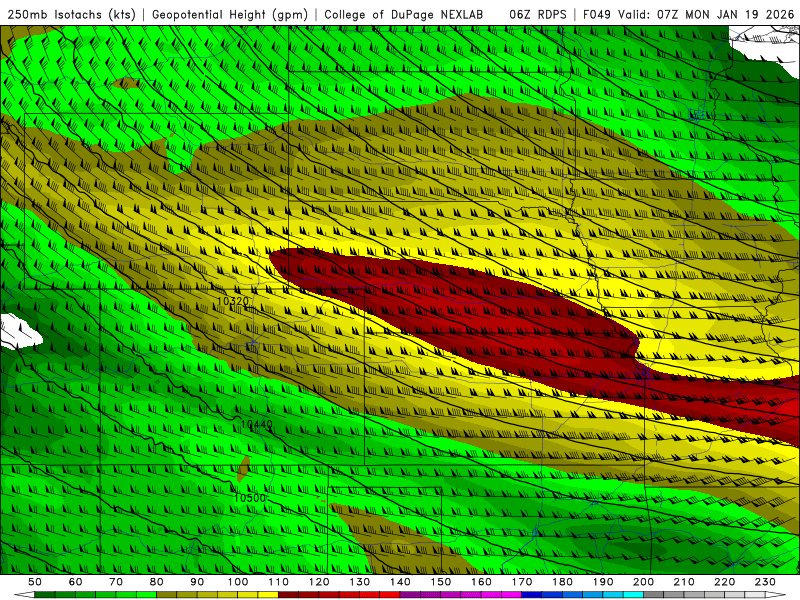Click the 10500 height contour label
Screen dimensions: 800x600
click(x=250, y=497)
